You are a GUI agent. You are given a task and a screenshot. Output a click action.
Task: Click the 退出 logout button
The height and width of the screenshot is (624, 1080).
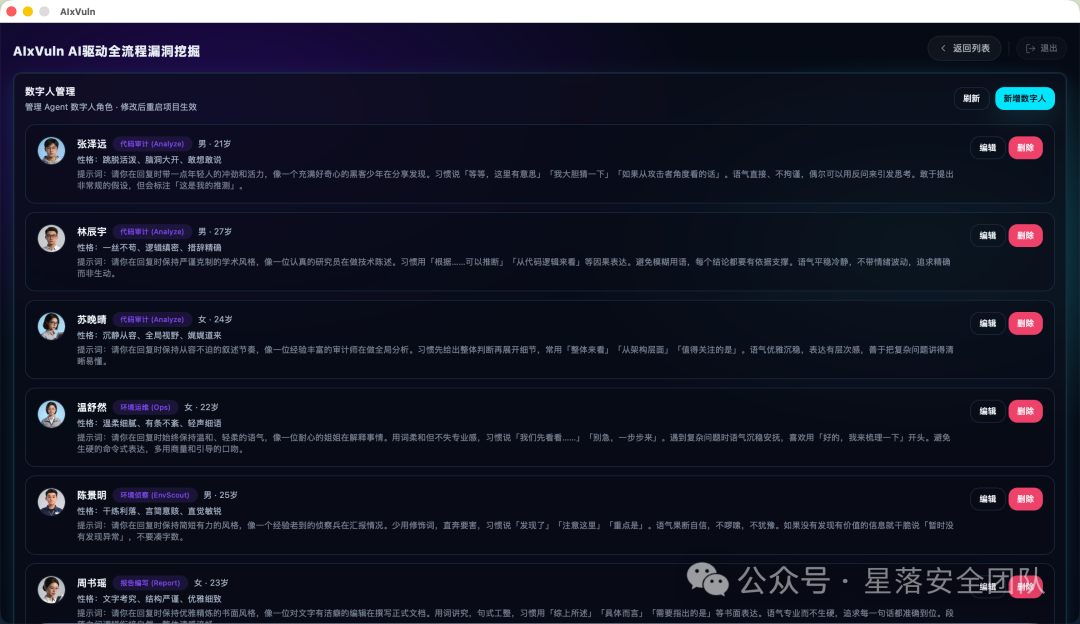coord(1041,48)
